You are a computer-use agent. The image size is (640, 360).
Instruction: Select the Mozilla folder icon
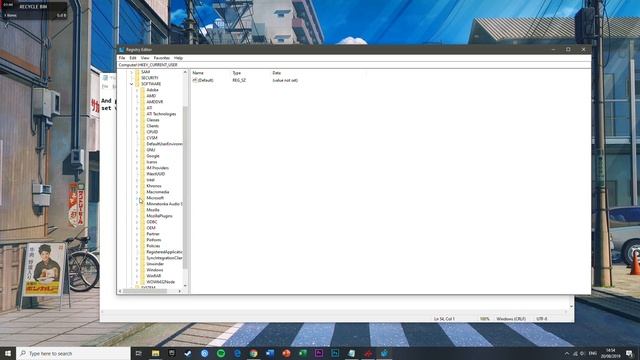143,210
